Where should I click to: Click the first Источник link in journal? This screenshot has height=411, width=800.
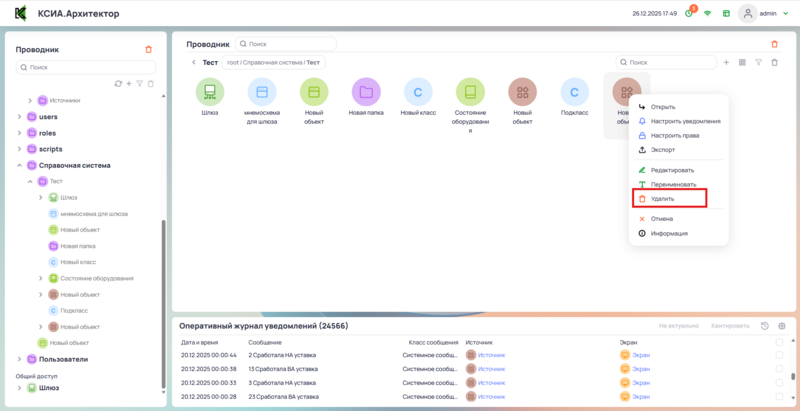pyautogui.click(x=491, y=355)
